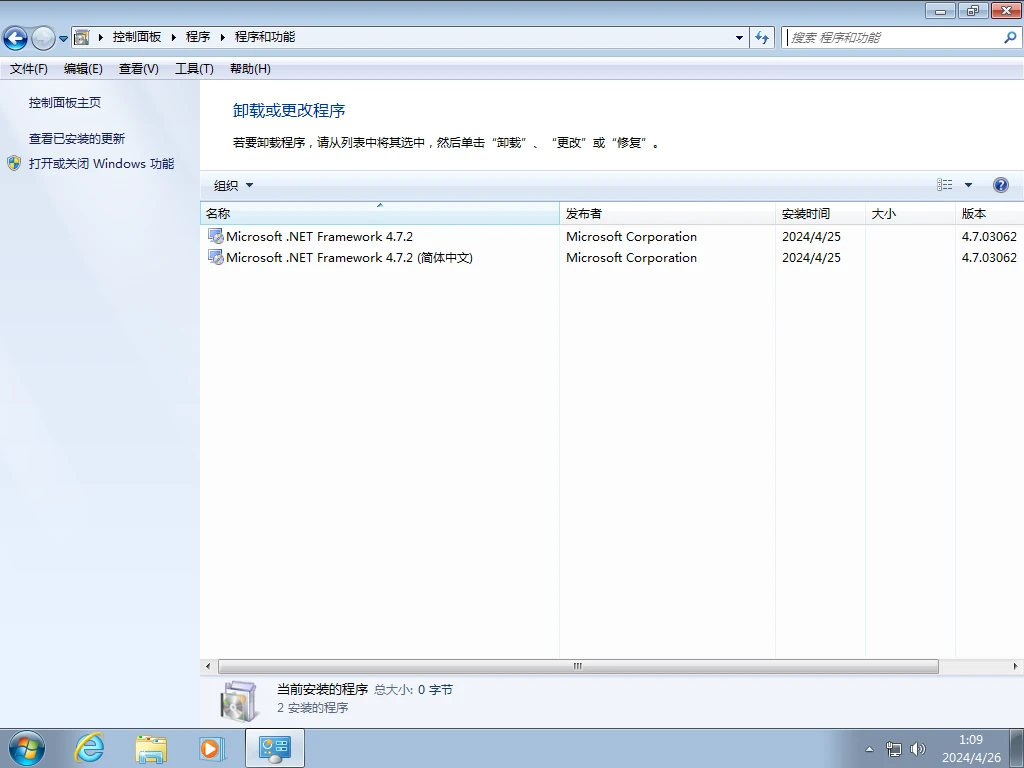Open Windows Media Player from taskbar
1024x768 pixels.
212,748
